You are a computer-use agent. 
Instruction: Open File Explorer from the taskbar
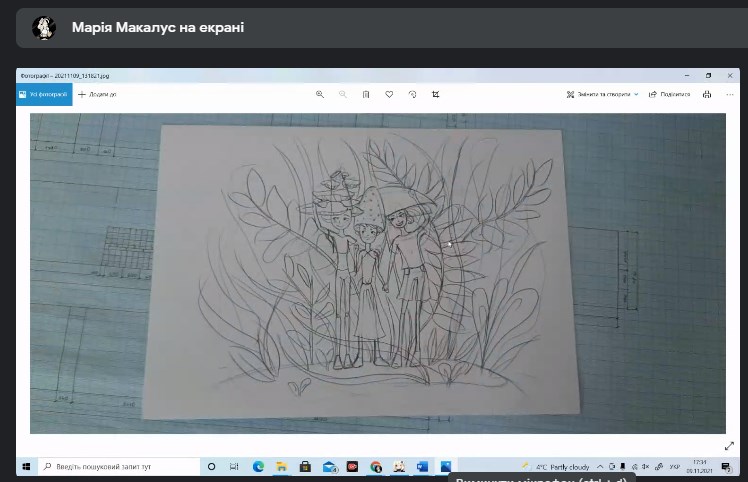pos(281,467)
